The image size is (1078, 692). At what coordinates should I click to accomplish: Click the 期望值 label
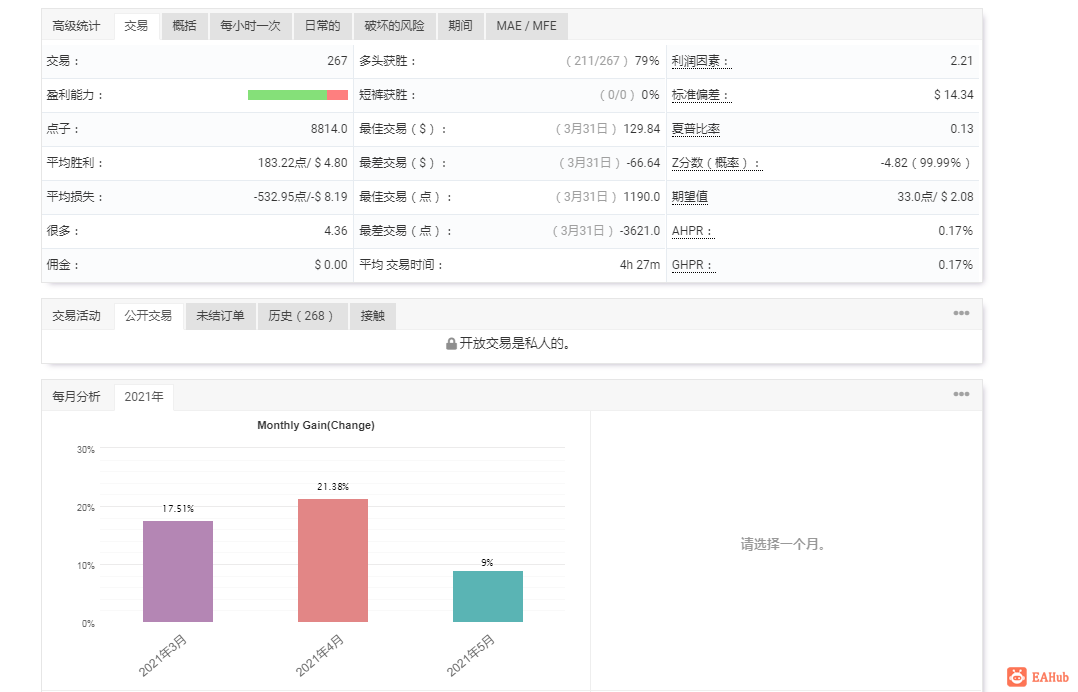[x=690, y=197]
